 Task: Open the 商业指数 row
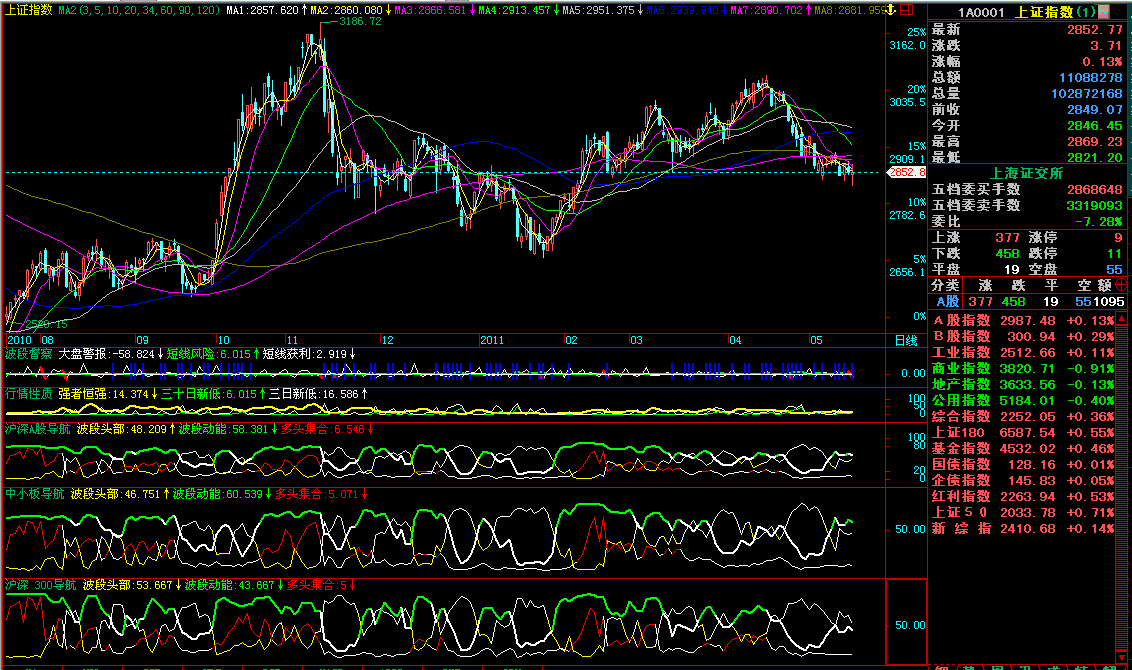coord(961,368)
